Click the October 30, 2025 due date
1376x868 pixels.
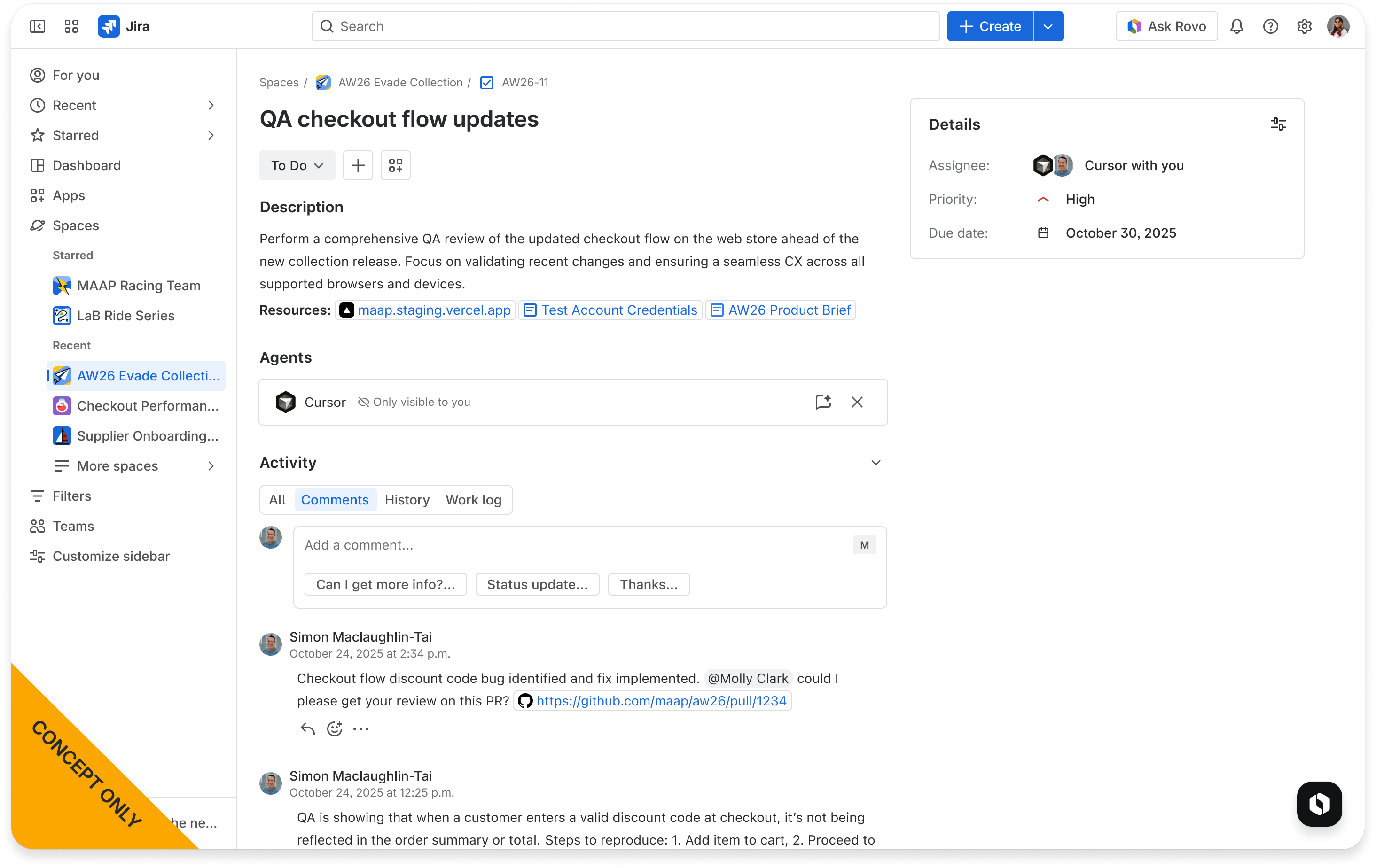click(x=1120, y=233)
